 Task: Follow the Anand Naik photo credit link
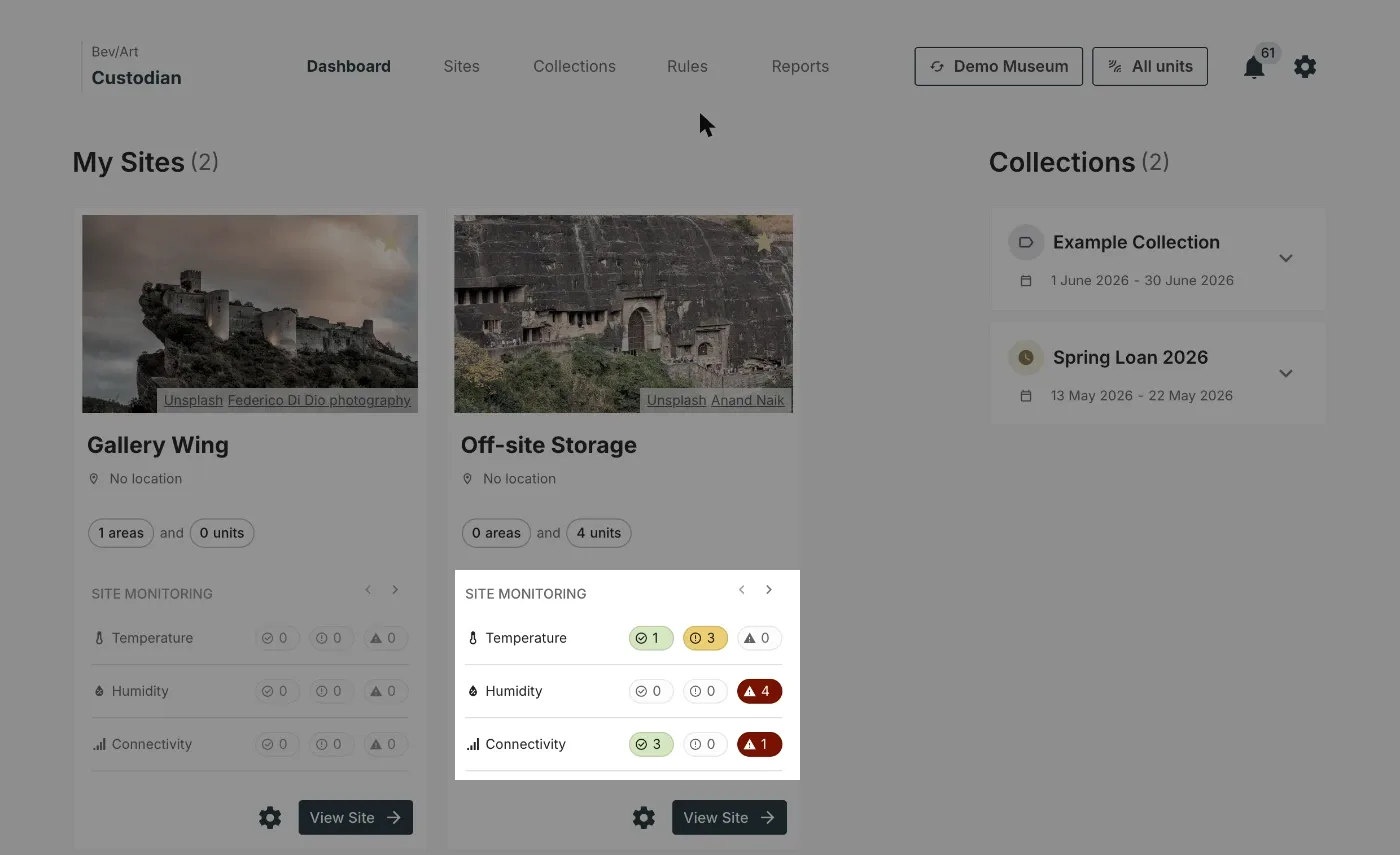(x=748, y=400)
